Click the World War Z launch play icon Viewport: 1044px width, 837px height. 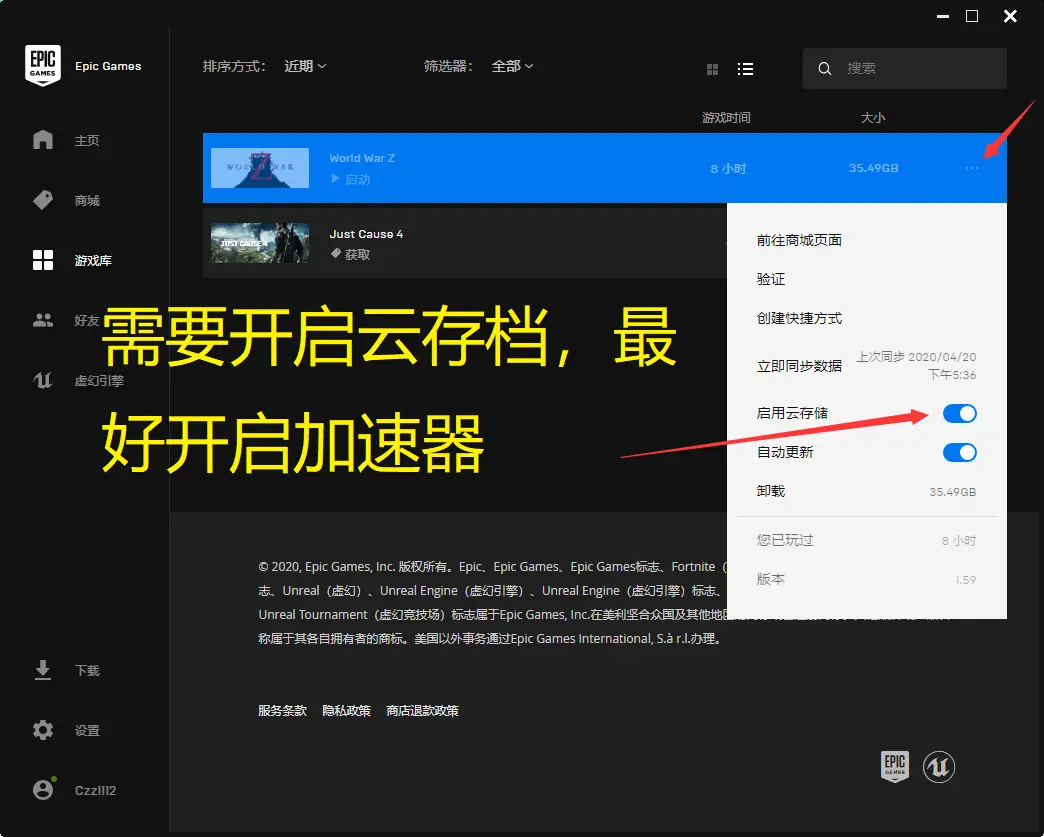tap(336, 178)
